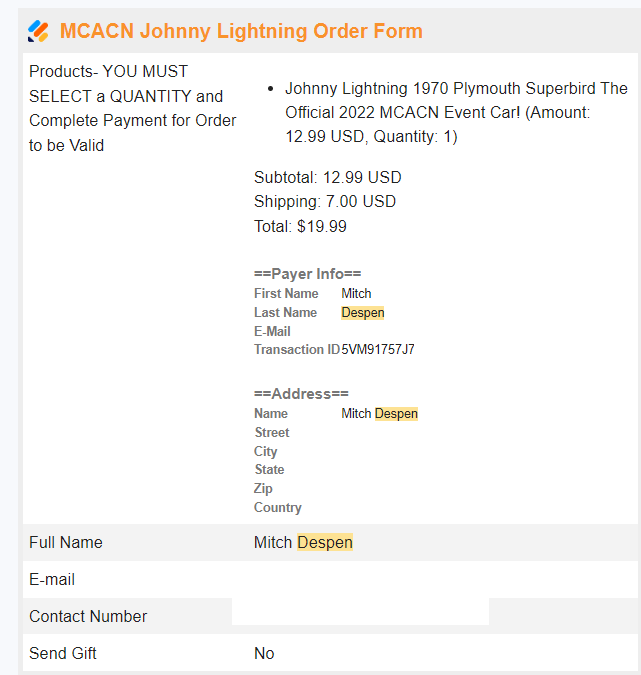
Task: Click the Jotform pencil logo icon
Action: 38,31
